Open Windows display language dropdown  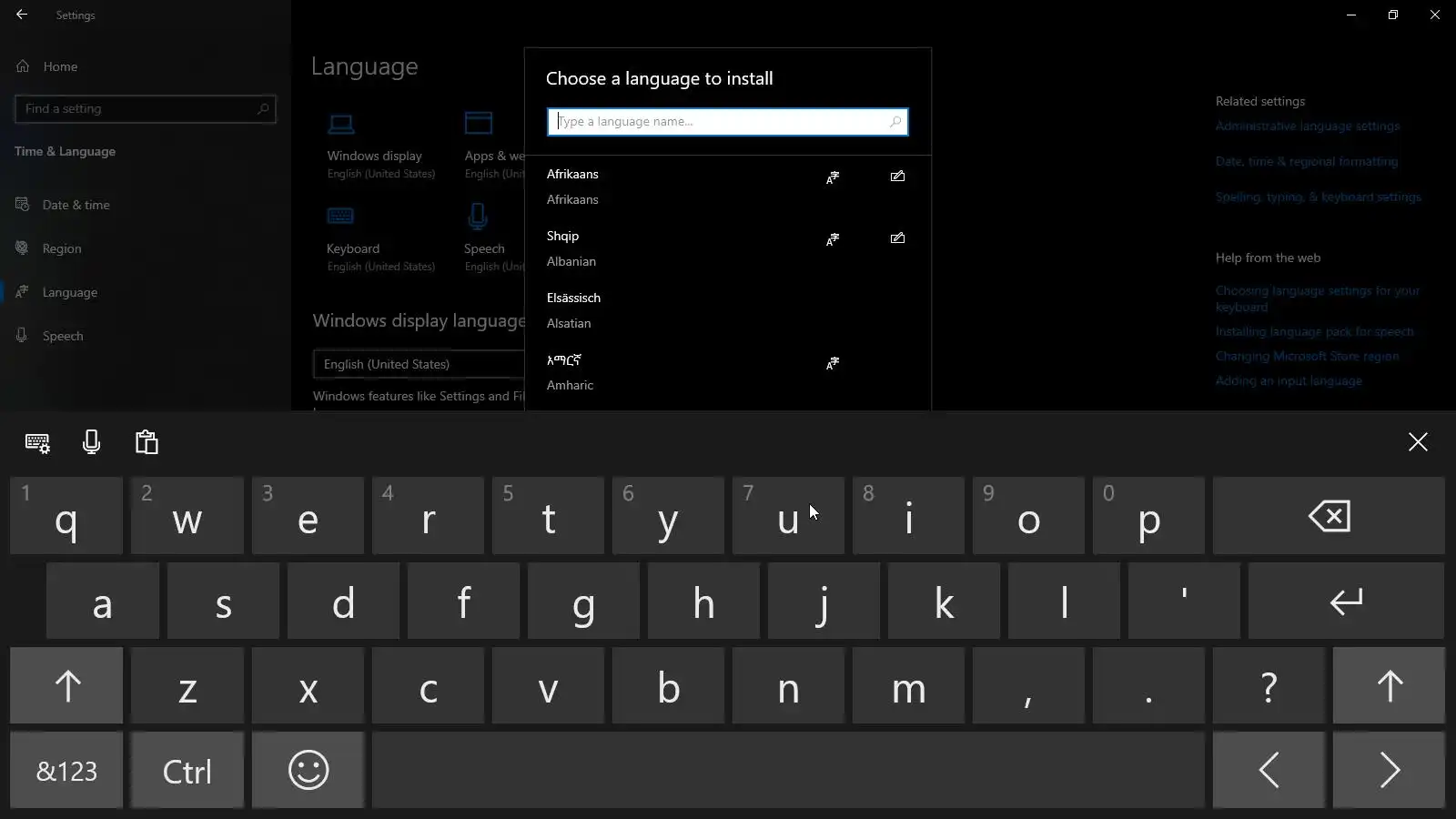[419, 364]
